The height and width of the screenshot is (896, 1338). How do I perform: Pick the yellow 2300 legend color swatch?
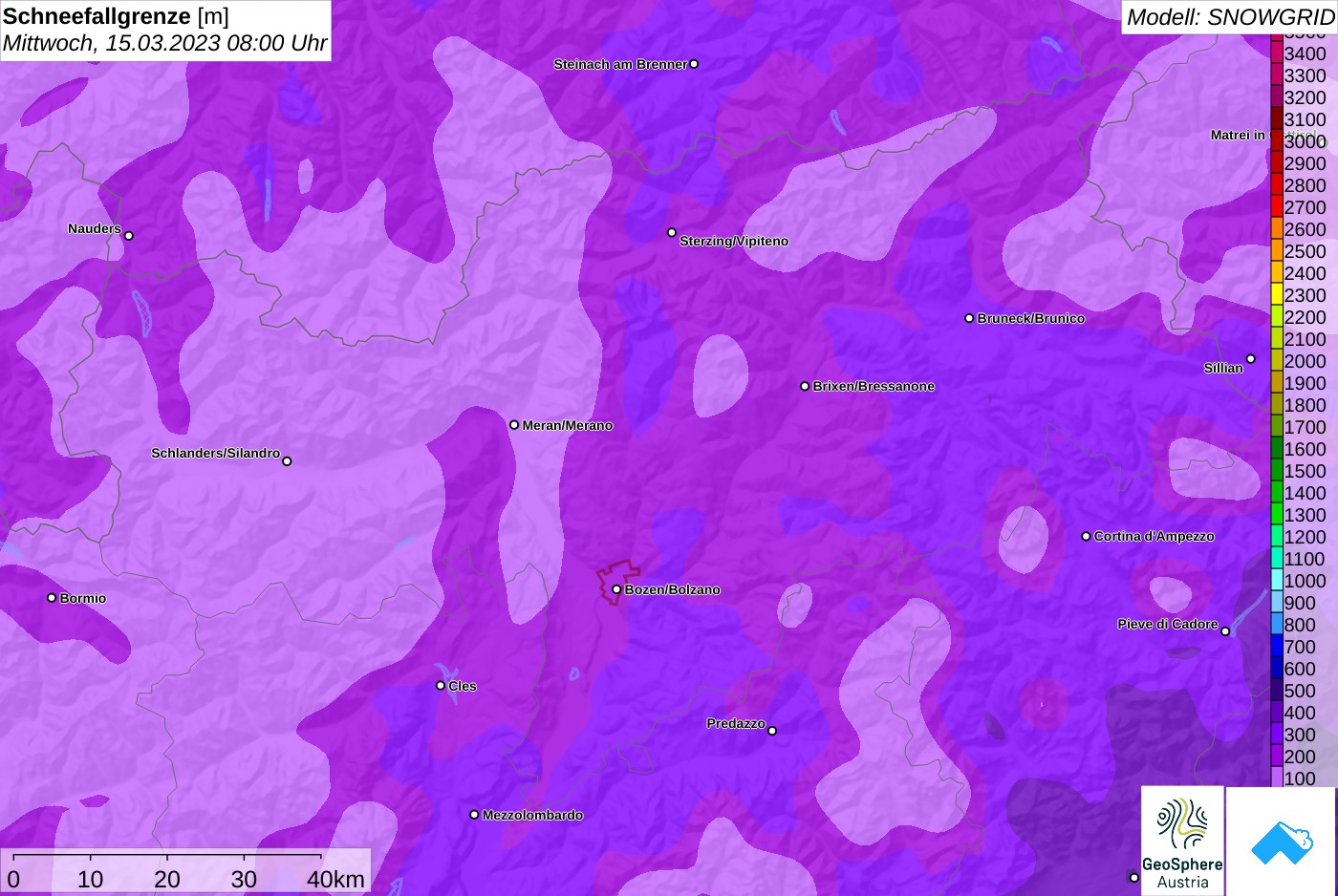(1276, 294)
